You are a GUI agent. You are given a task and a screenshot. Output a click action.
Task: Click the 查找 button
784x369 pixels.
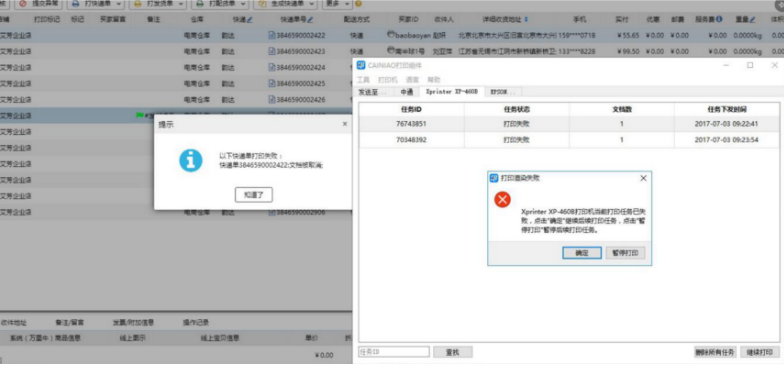(x=452, y=352)
